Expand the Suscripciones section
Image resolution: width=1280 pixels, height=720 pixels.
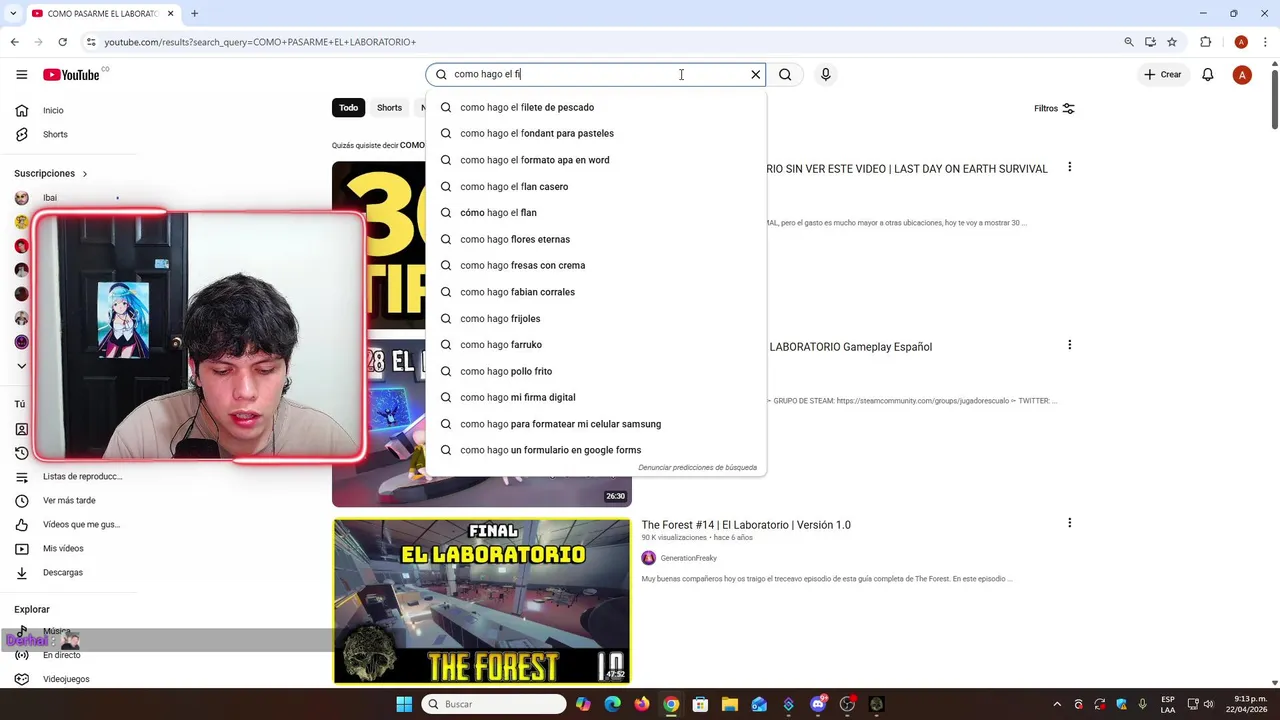(51, 173)
